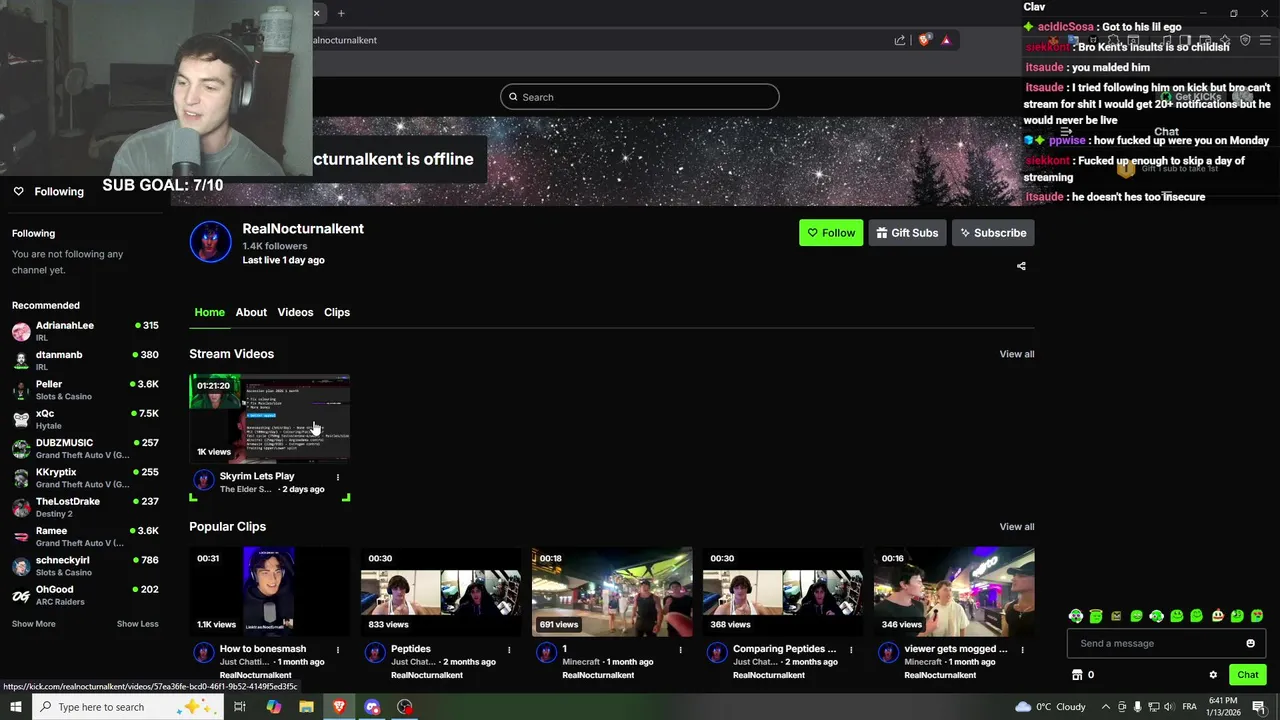1280x720 pixels.
Task: Click Windows Type here to search box
Action: pyautogui.click(x=128, y=707)
